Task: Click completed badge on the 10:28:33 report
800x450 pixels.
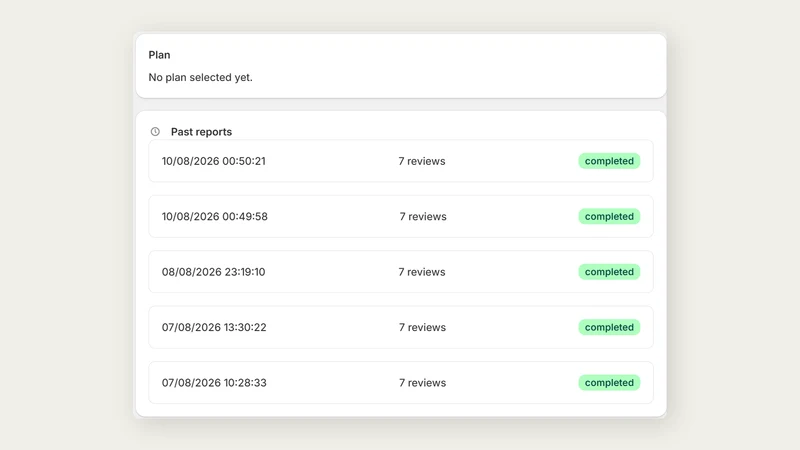Action: pyautogui.click(x=609, y=383)
